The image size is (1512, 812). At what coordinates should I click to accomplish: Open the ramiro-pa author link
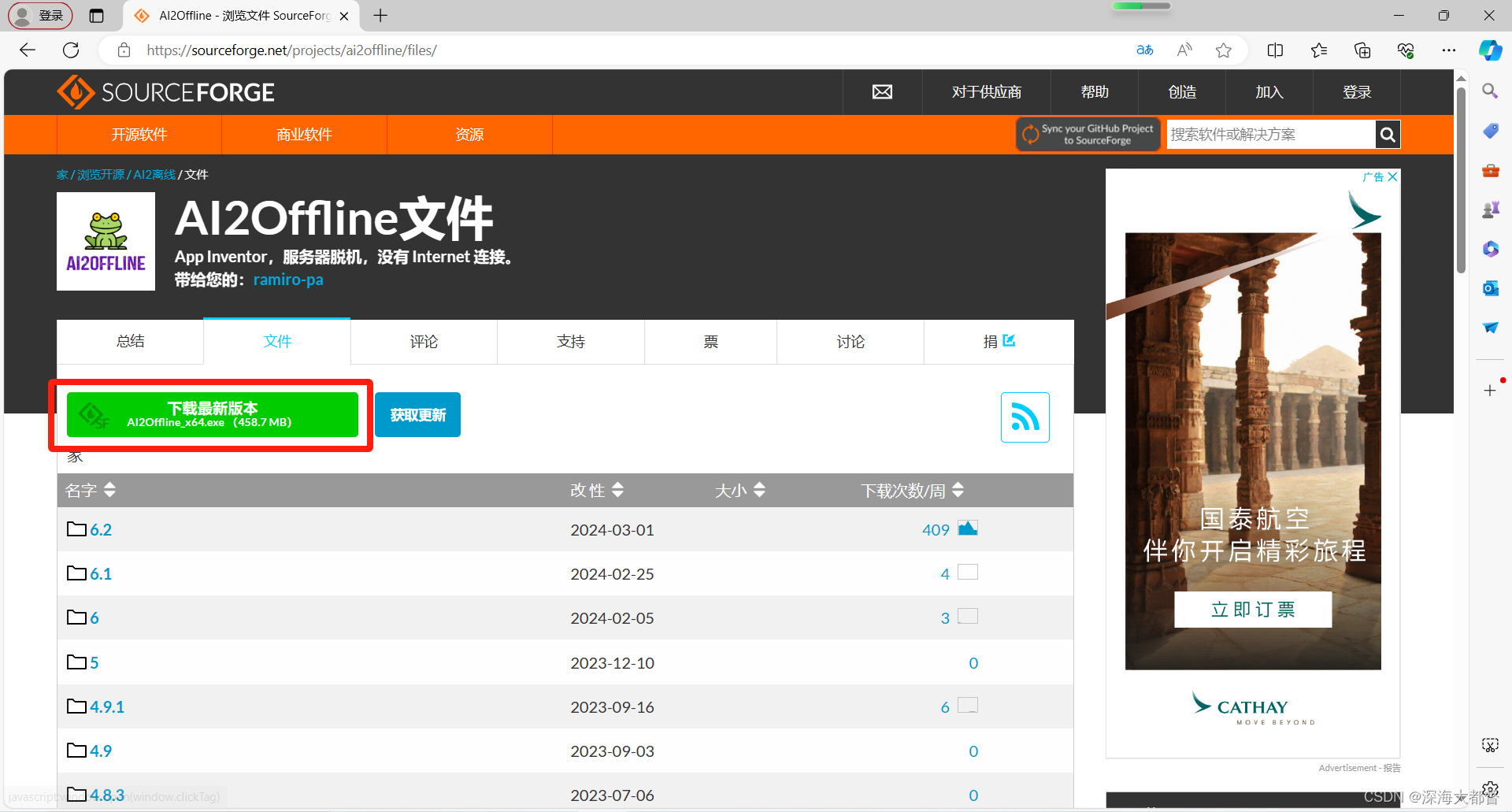pos(288,280)
